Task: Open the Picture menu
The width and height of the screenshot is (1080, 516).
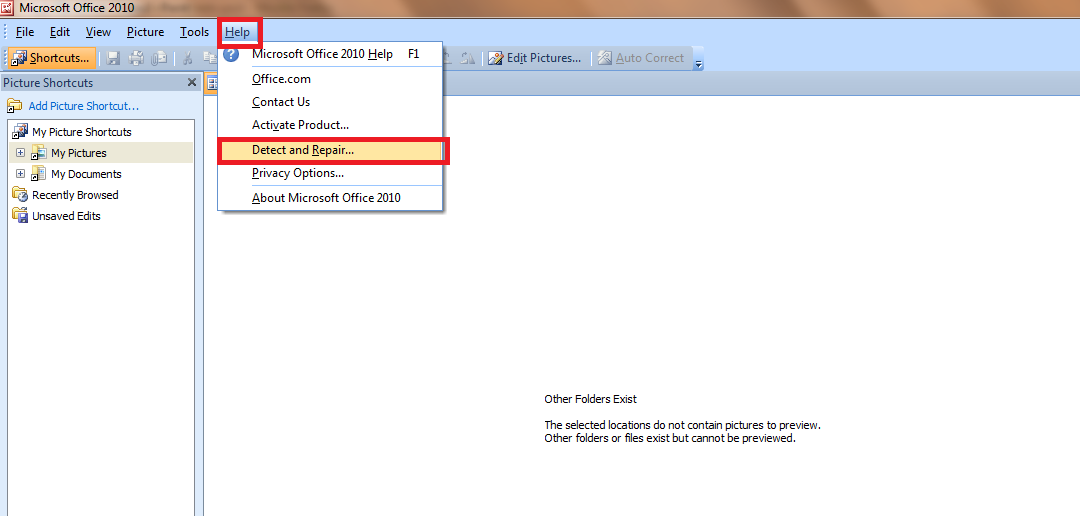Action: tap(145, 32)
